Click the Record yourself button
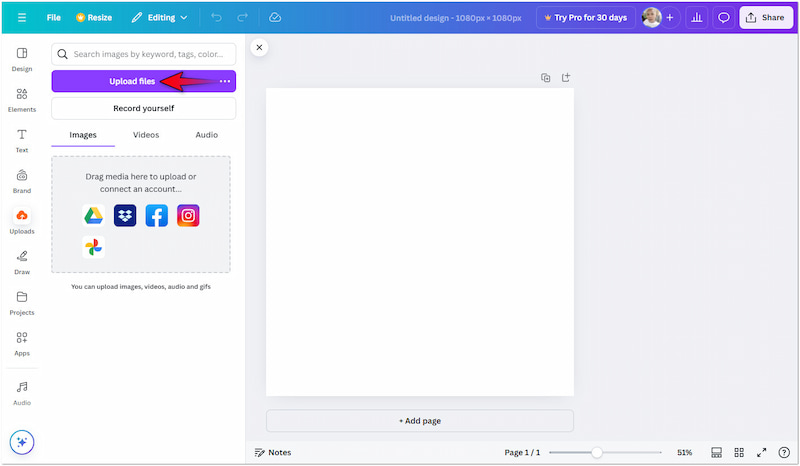Viewport: 800px width, 466px height. point(143,108)
